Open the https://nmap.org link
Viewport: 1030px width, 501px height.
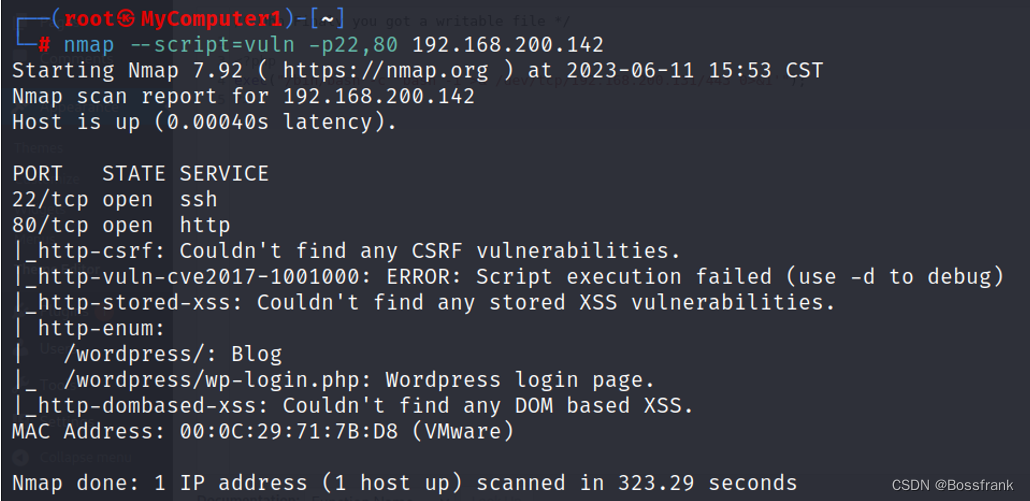[x=386, y=70]
